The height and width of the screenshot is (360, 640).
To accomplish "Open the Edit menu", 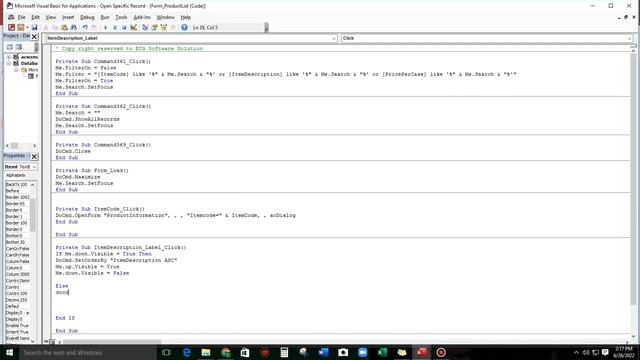I will pos(36,17).
